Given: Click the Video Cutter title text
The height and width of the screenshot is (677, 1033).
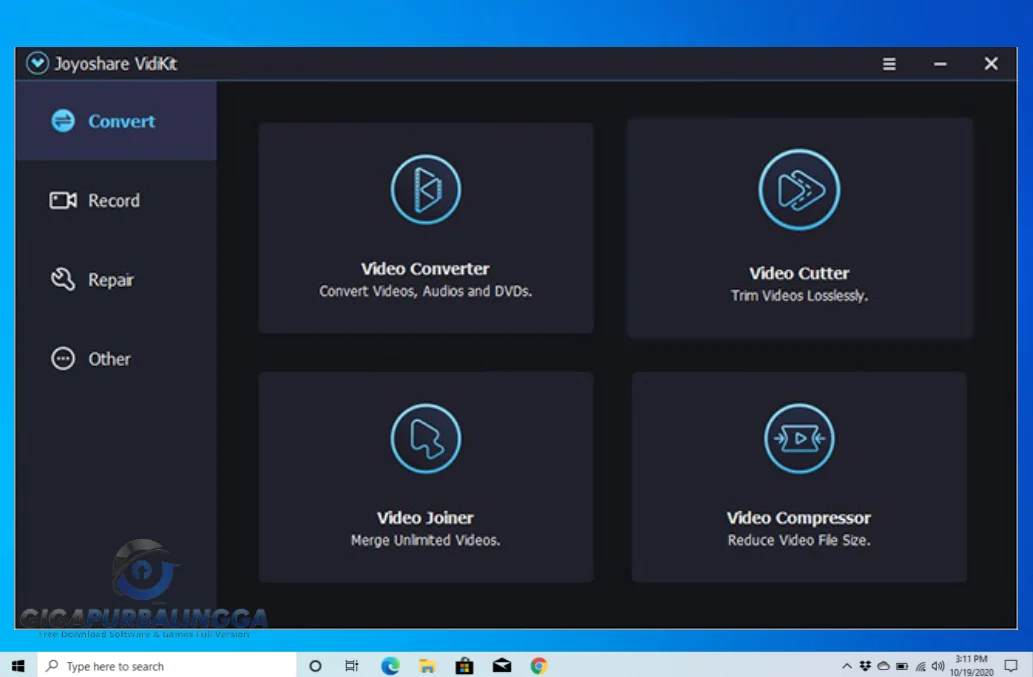Looking at the screenshot, I should coord(799,273).
